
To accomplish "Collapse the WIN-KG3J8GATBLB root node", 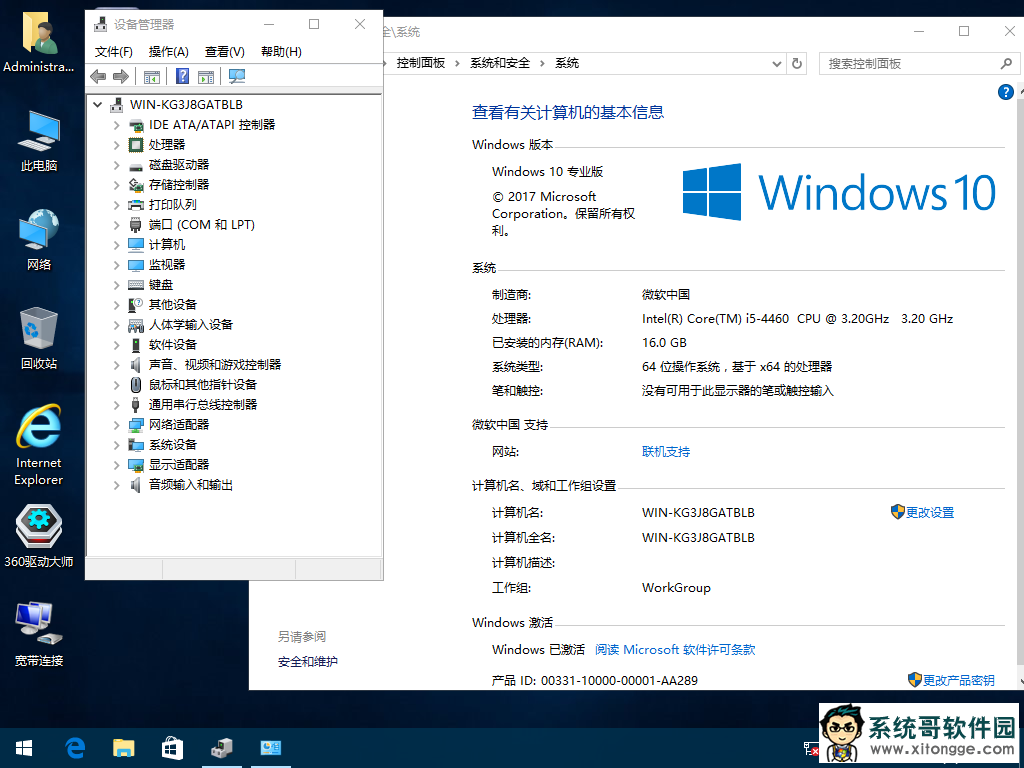I will 97,104.
